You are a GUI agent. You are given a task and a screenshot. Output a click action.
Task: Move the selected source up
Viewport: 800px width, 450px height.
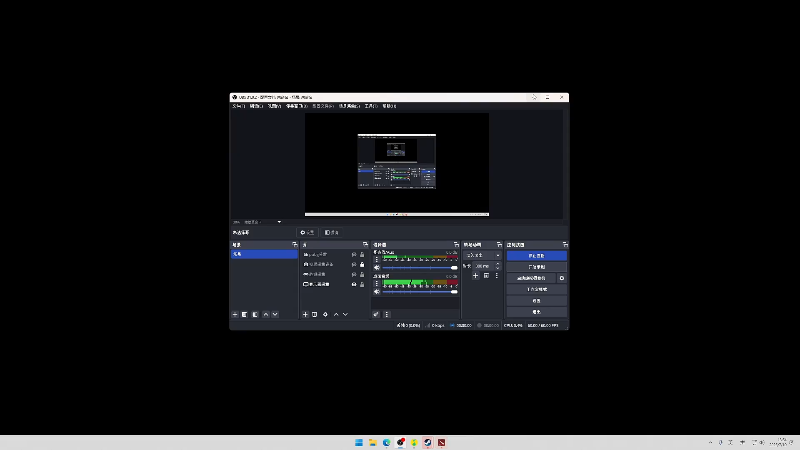tap(336, 315)
